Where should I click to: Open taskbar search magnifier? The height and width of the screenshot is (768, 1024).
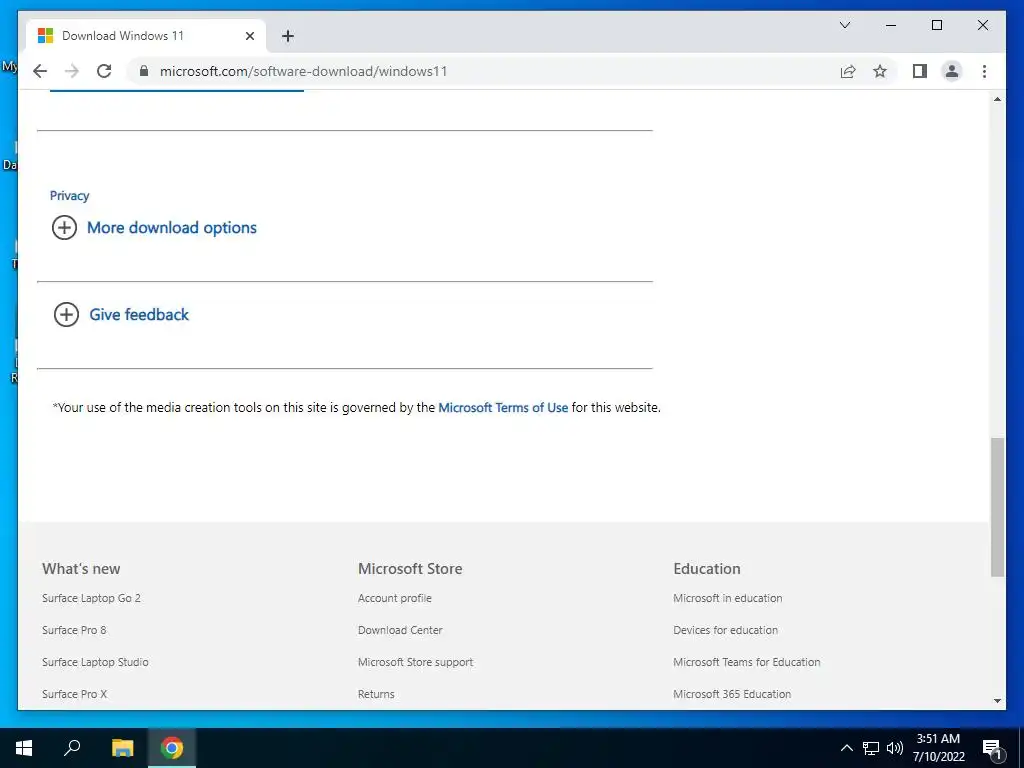point(72,748)
